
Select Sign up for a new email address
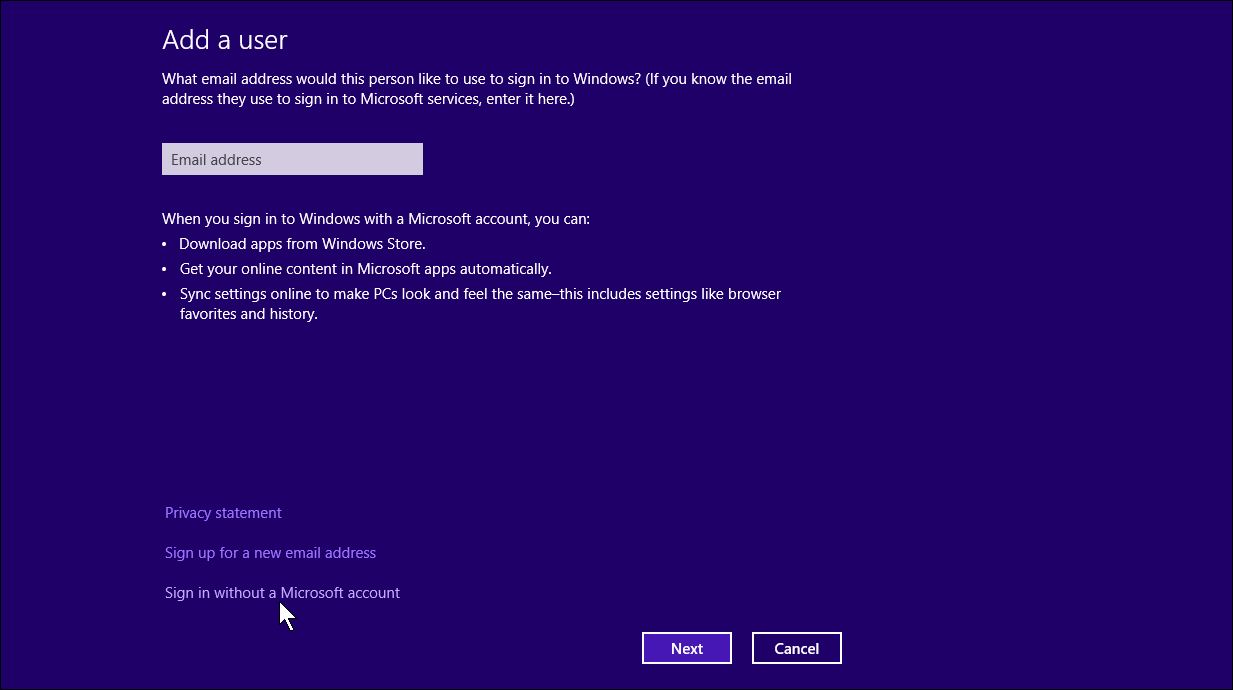[x=270, y=553]
